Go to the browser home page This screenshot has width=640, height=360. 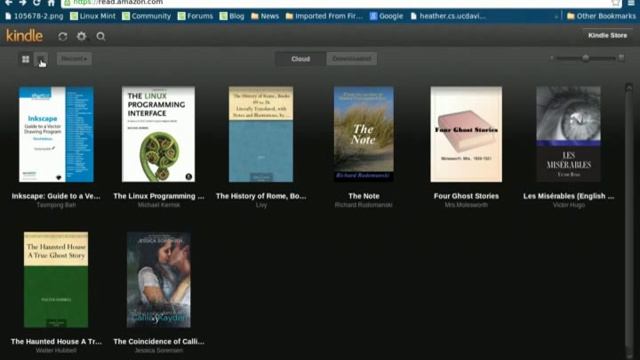51,2
